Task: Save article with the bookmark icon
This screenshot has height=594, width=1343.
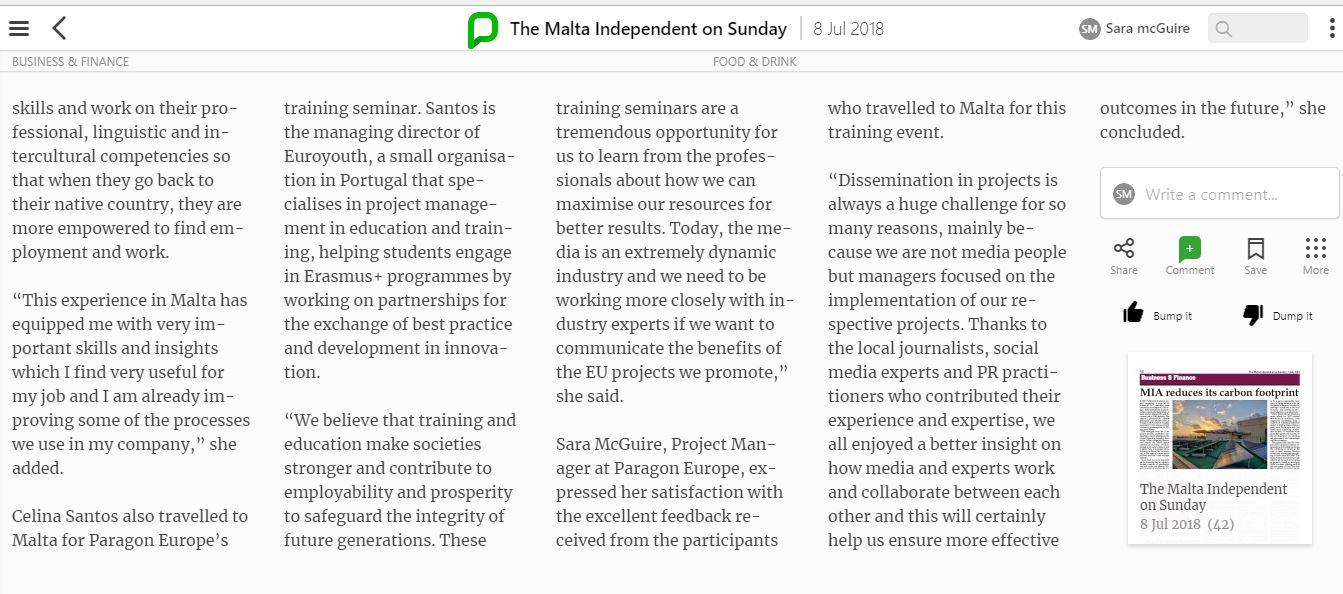Action: pyautogui.click(x=1256, y=255)
